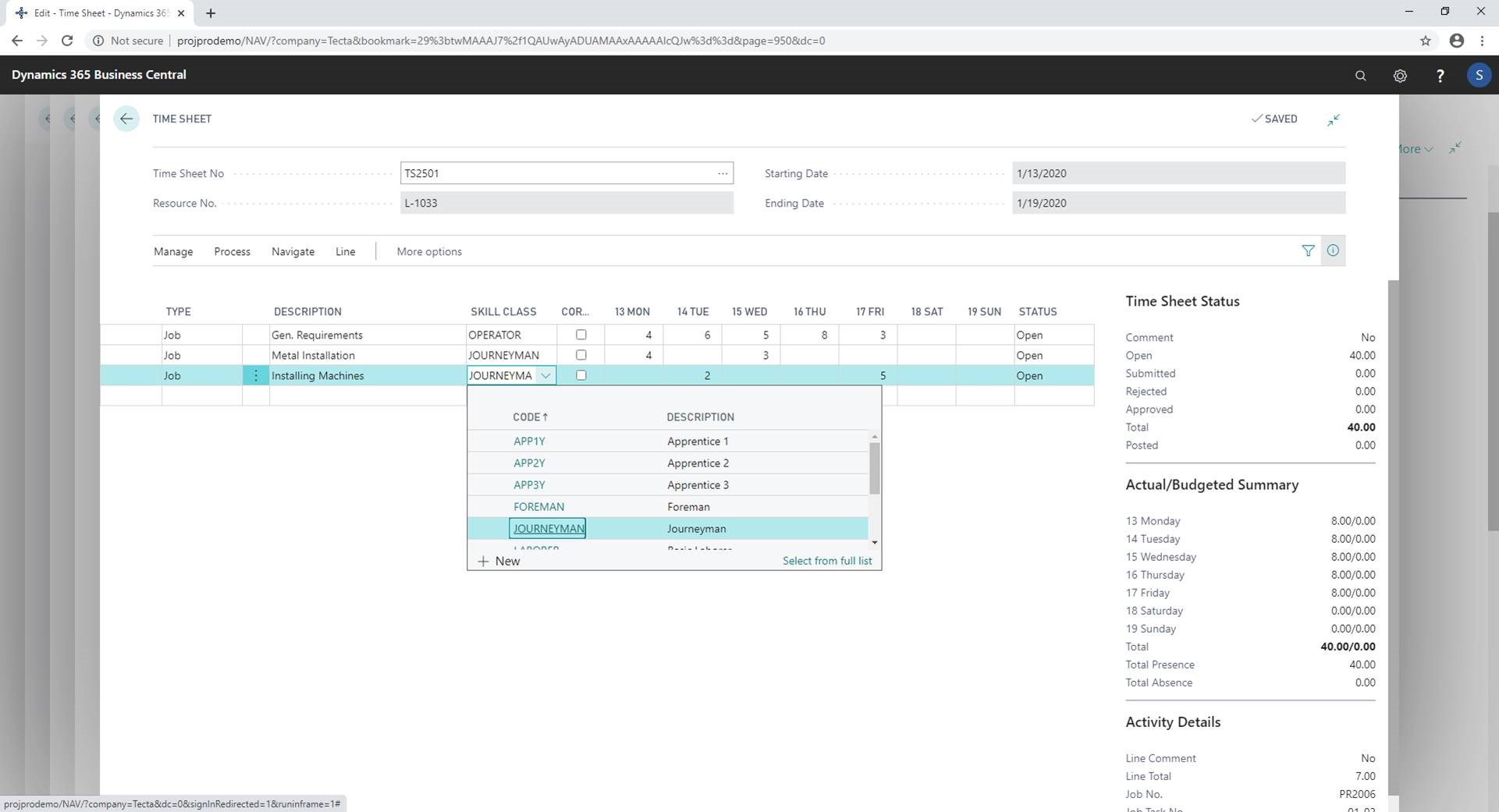
Task: Toggle correction checkbox on Installing Machines row
Action: pyautogui.click(x=581, y=375)
